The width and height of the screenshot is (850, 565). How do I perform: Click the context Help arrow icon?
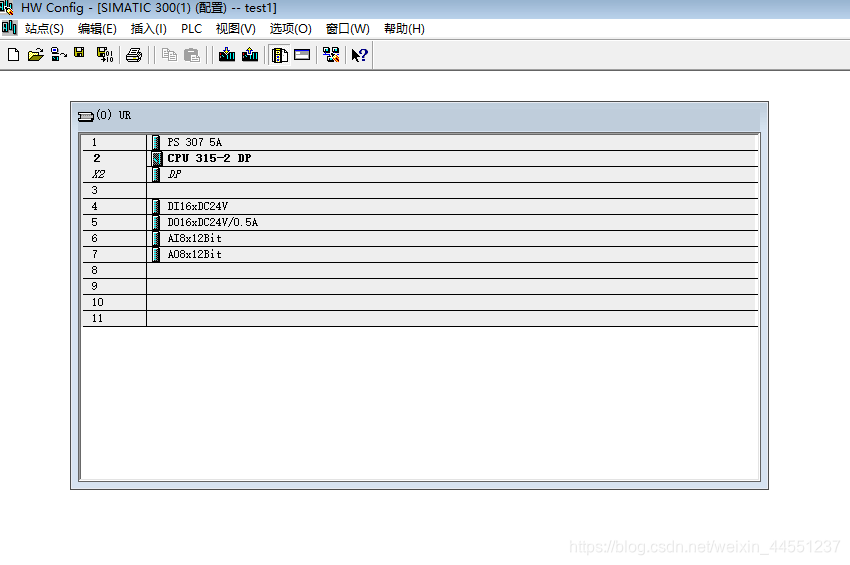[x=359, y=55]
